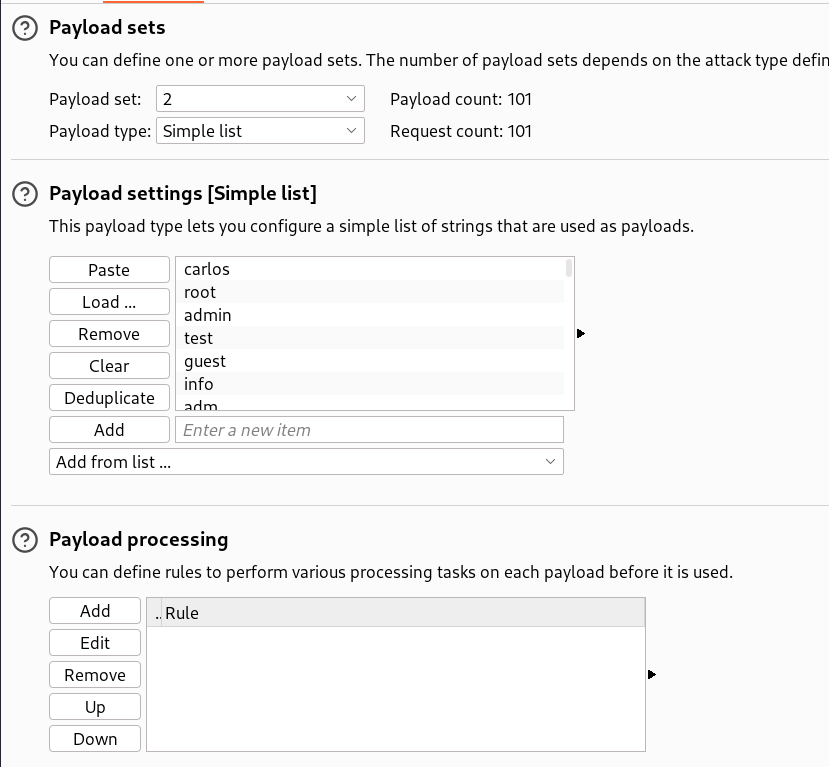Expand the rule table side arrow
The height and width of the screenshot is (767, 829).
[652, 675]
